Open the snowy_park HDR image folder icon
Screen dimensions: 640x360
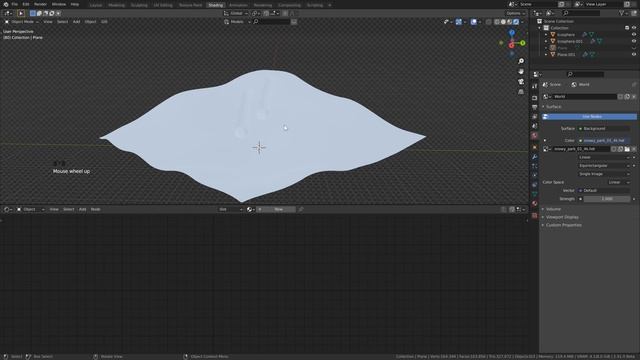pos(627,149)
